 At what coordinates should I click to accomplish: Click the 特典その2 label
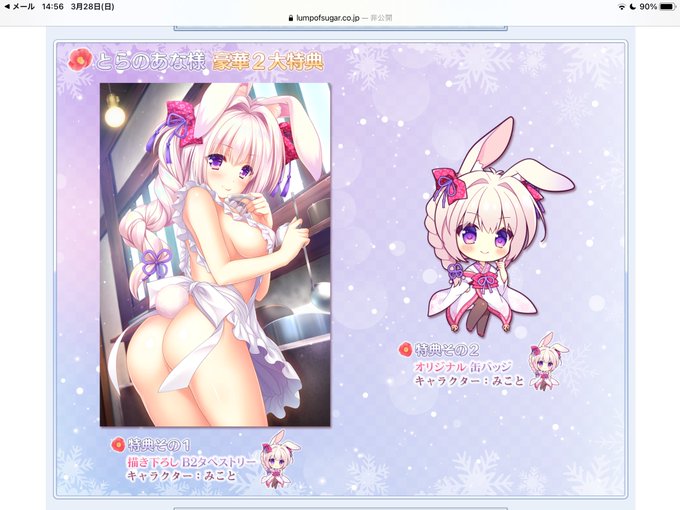point(447,349)
